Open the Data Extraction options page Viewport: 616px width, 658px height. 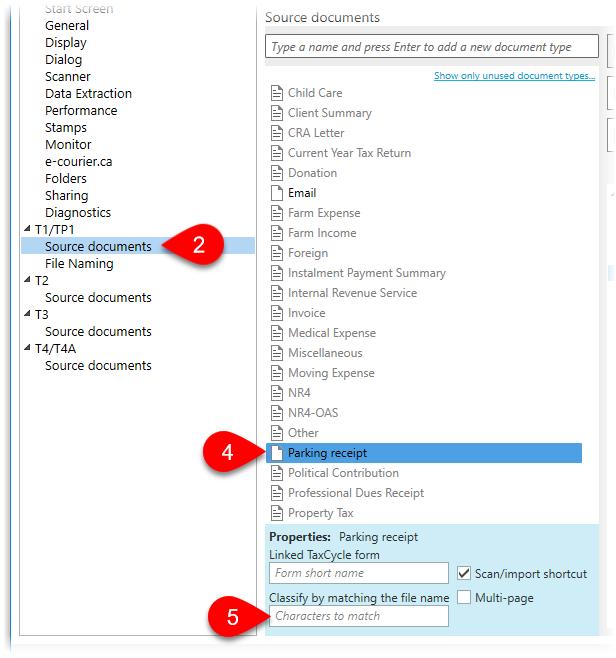(x=88, y=94)
